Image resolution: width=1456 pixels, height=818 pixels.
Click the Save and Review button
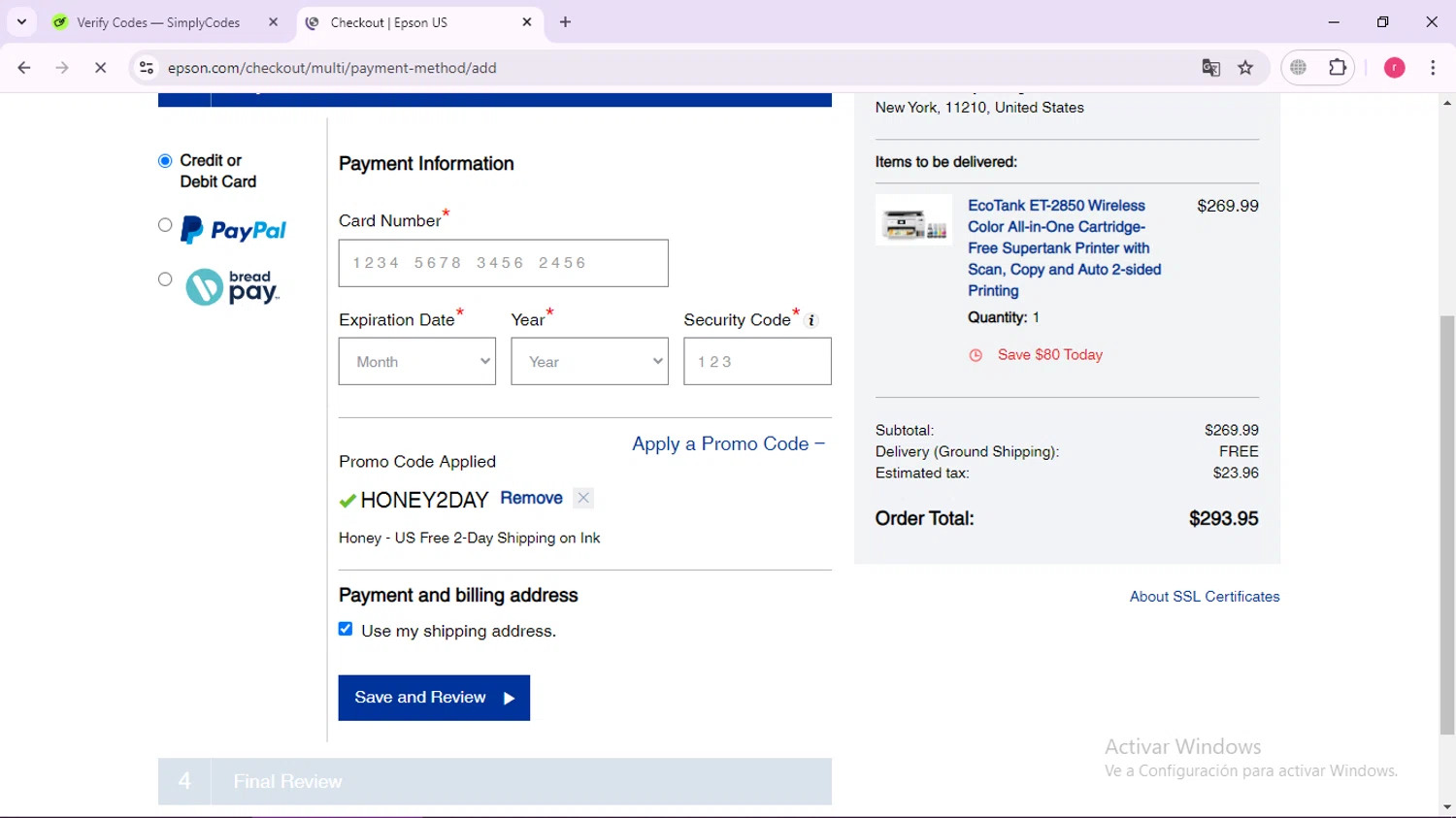[x=434, y=698]
